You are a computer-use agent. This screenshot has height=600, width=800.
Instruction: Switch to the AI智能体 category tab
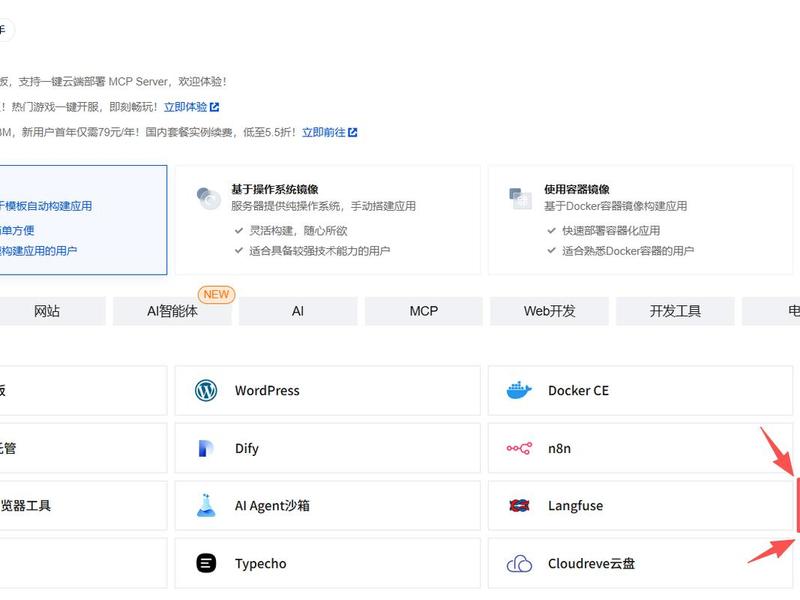point(172,311)
